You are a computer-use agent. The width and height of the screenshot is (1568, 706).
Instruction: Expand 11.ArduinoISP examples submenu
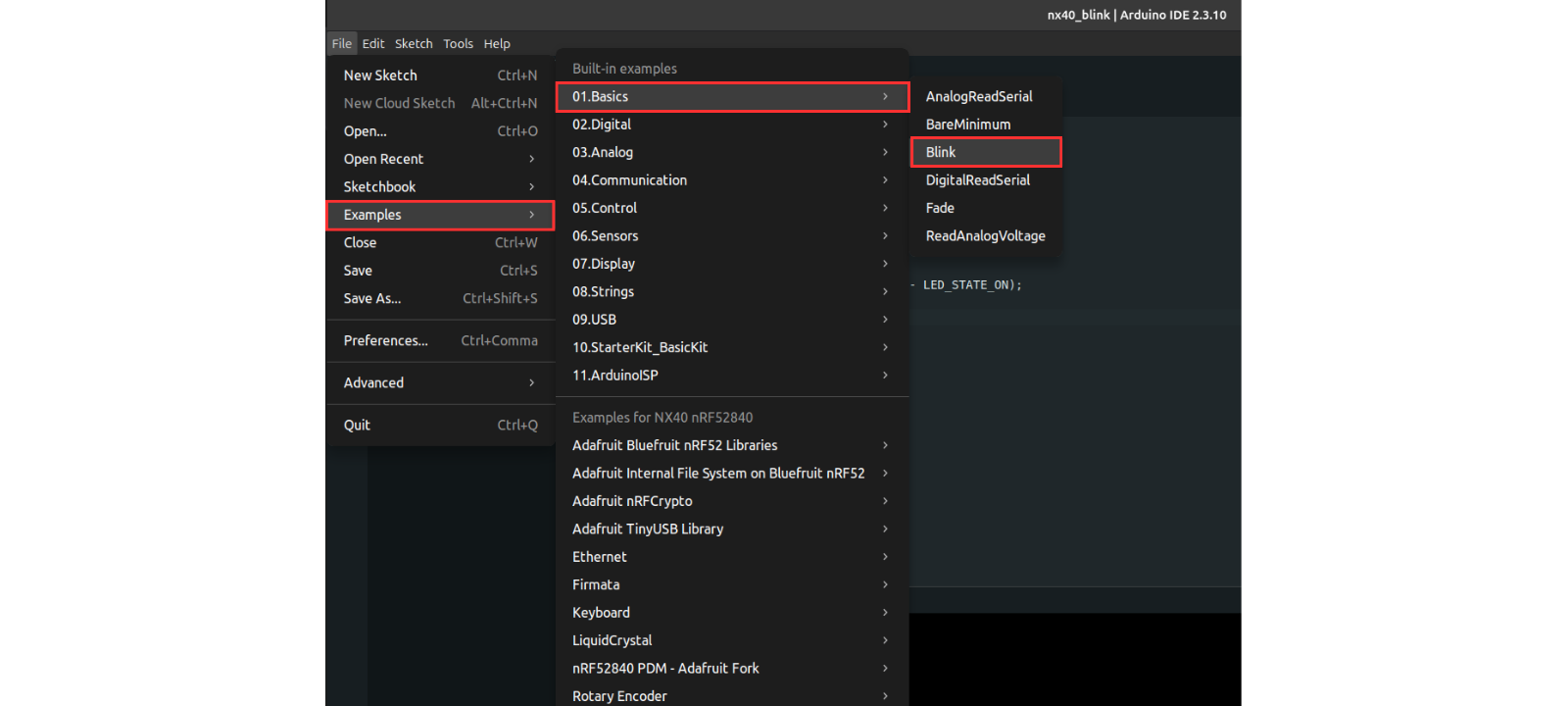(x=732, y=377)
